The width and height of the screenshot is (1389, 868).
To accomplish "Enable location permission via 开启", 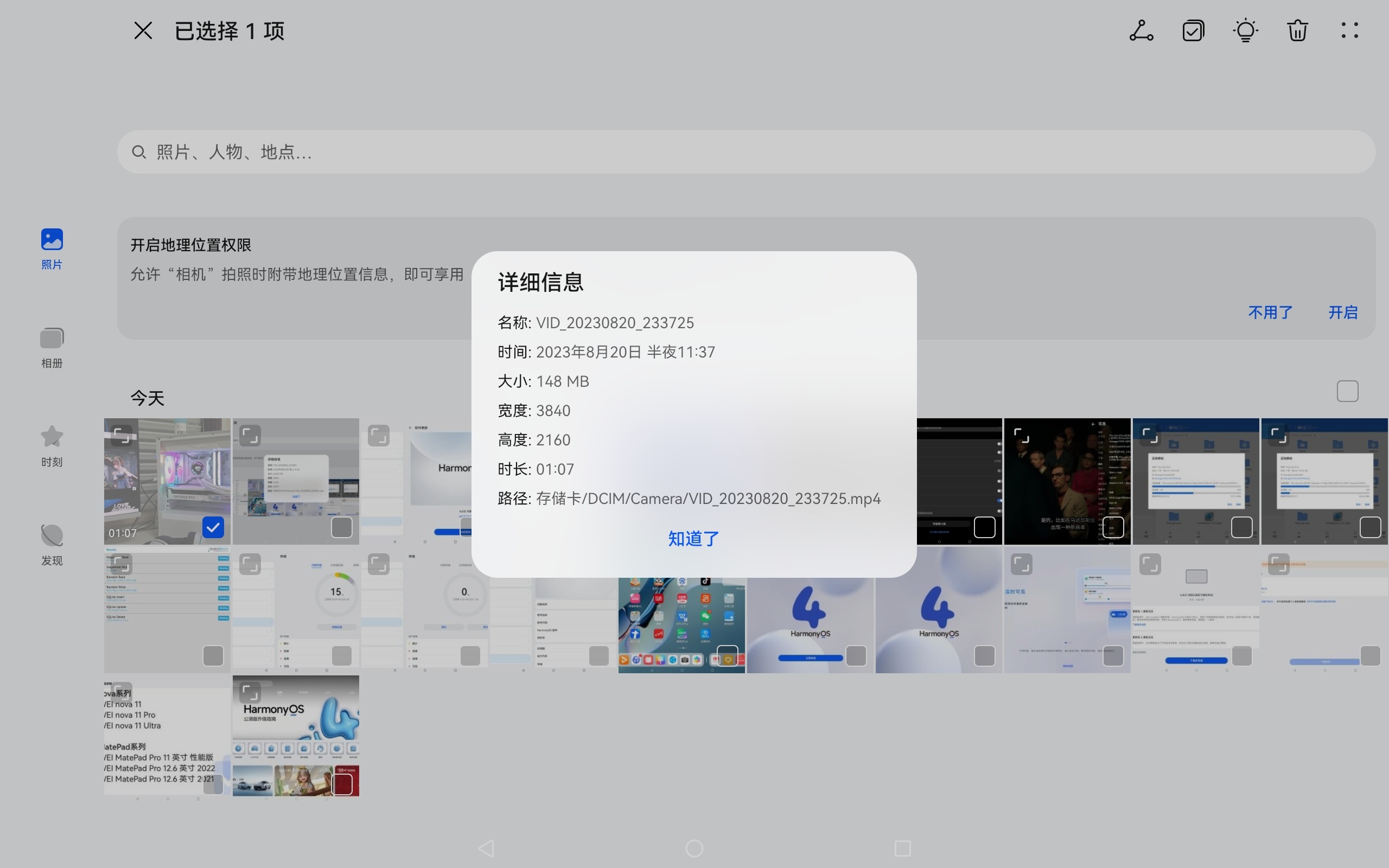I will point(1342,312).
